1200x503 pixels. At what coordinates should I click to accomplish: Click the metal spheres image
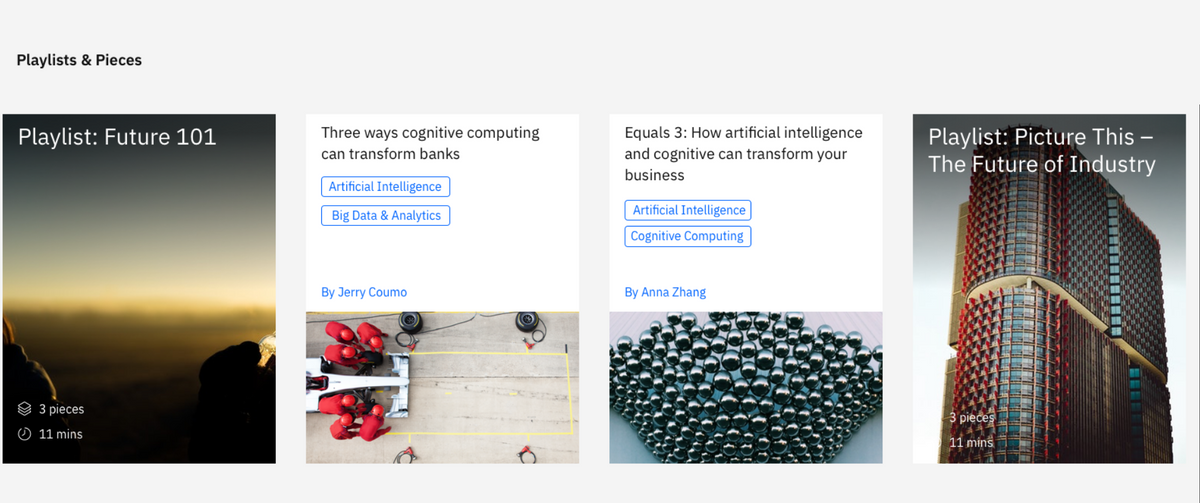point(745,387)
